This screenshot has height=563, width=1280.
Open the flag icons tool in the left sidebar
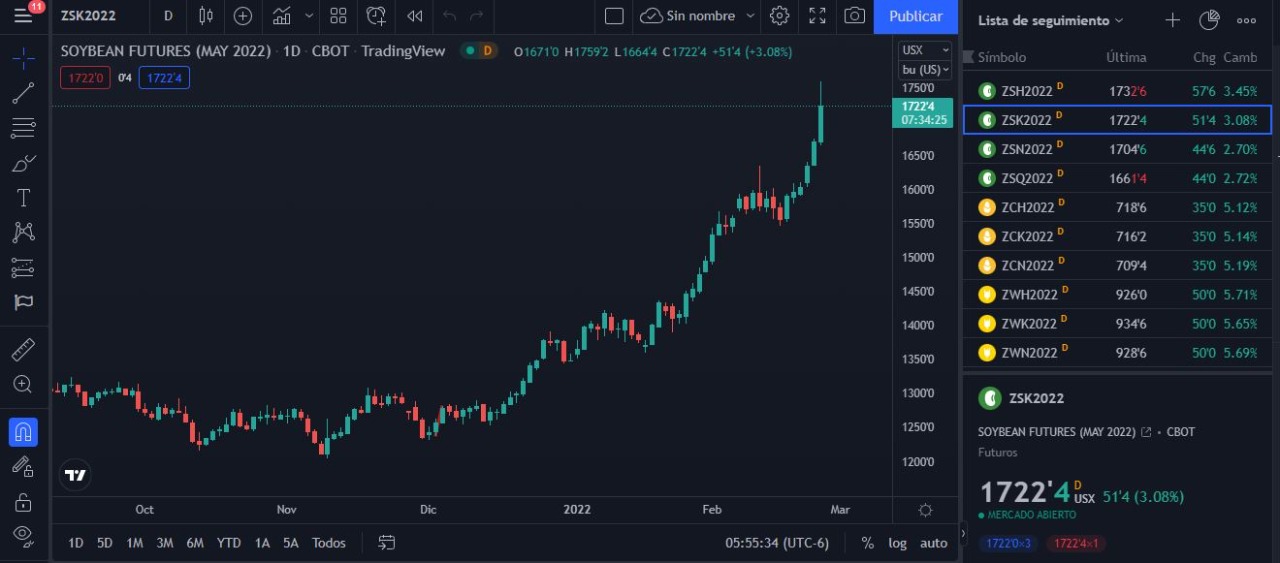23,301
